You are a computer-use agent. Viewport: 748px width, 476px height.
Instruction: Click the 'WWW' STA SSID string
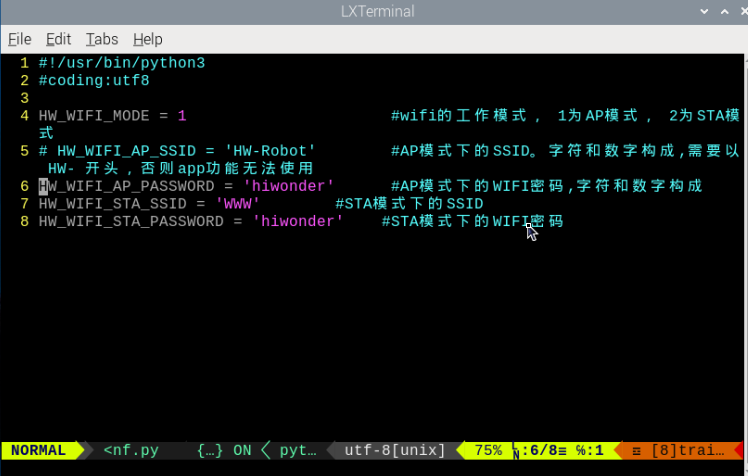pyautogui.click(x=238, y=204)
